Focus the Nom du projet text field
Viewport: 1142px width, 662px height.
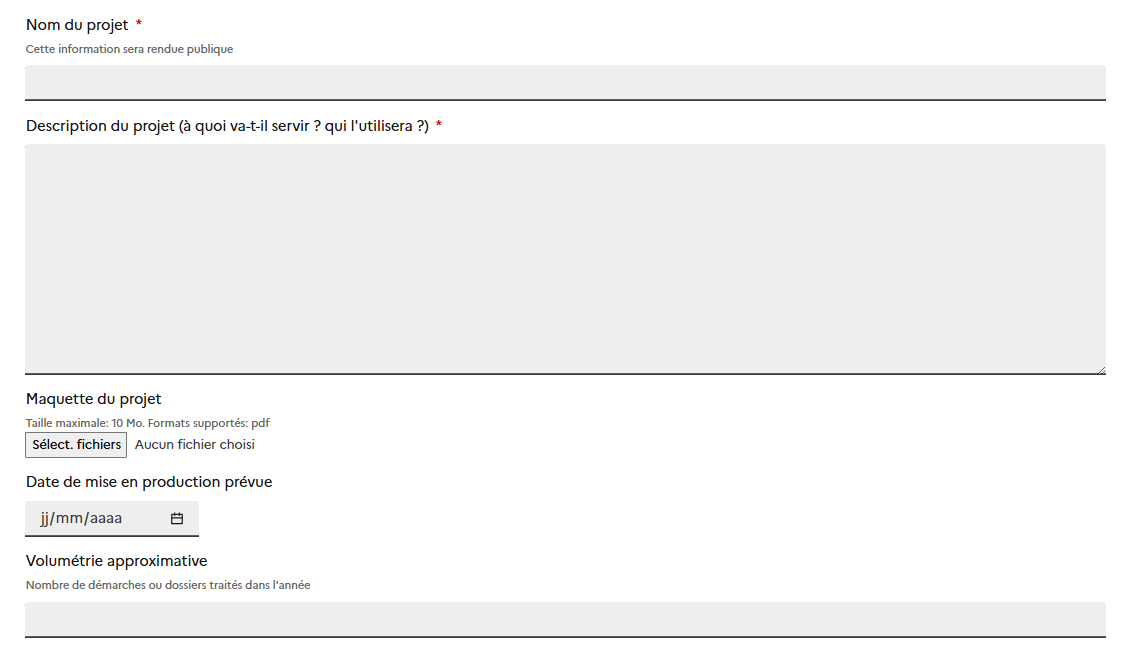pyautogui.click(x=565, y=82)
